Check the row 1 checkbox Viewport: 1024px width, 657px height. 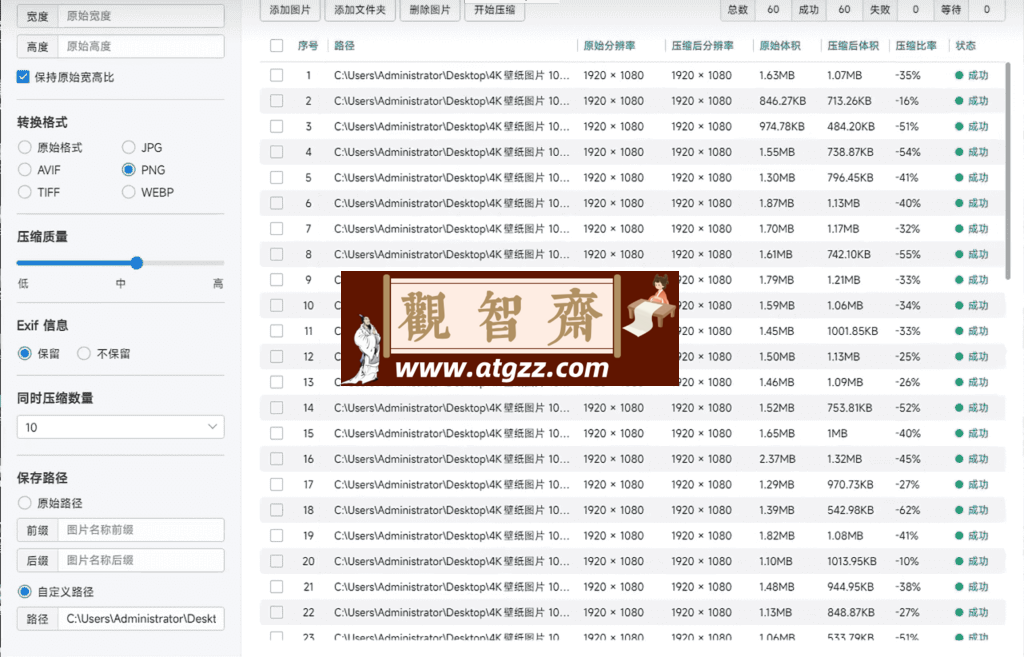[x=277, y=75]
